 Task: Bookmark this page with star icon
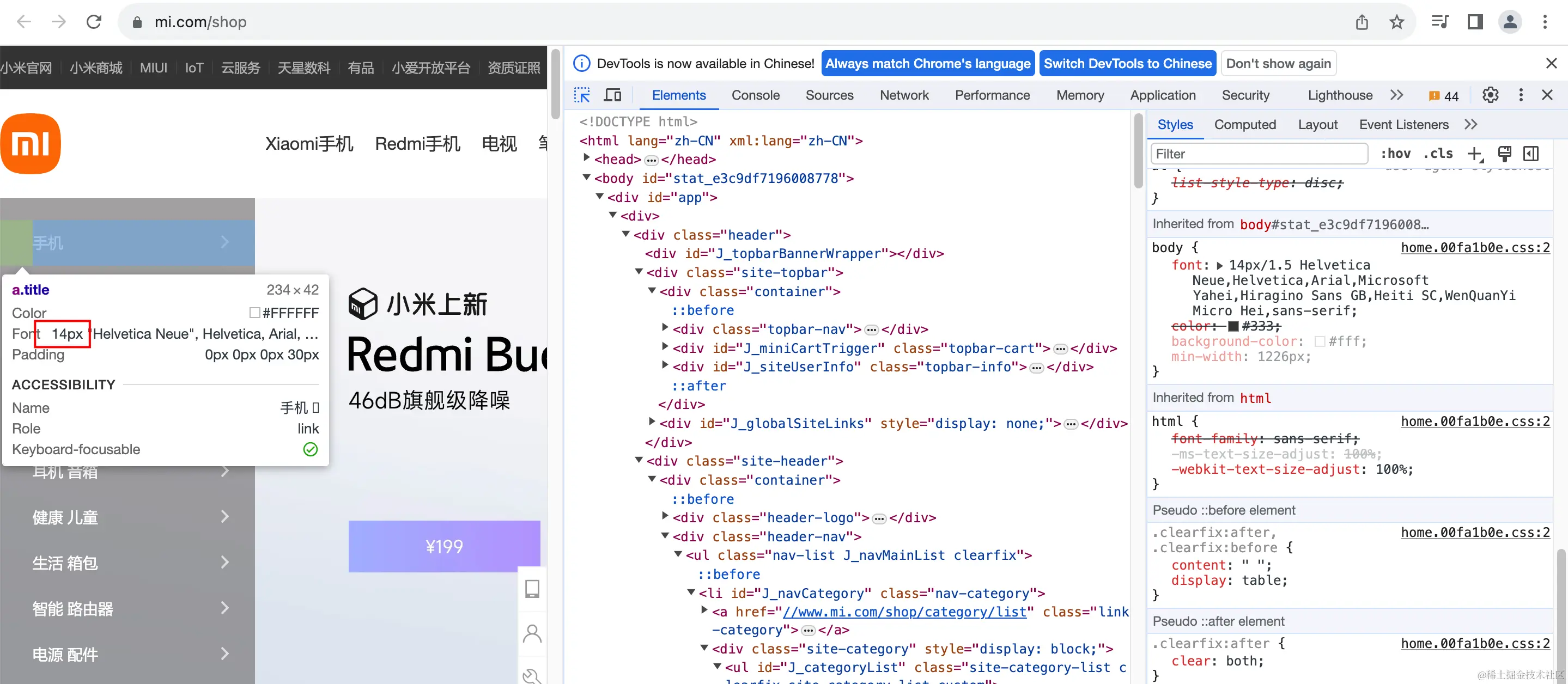tap(1396, 22)
